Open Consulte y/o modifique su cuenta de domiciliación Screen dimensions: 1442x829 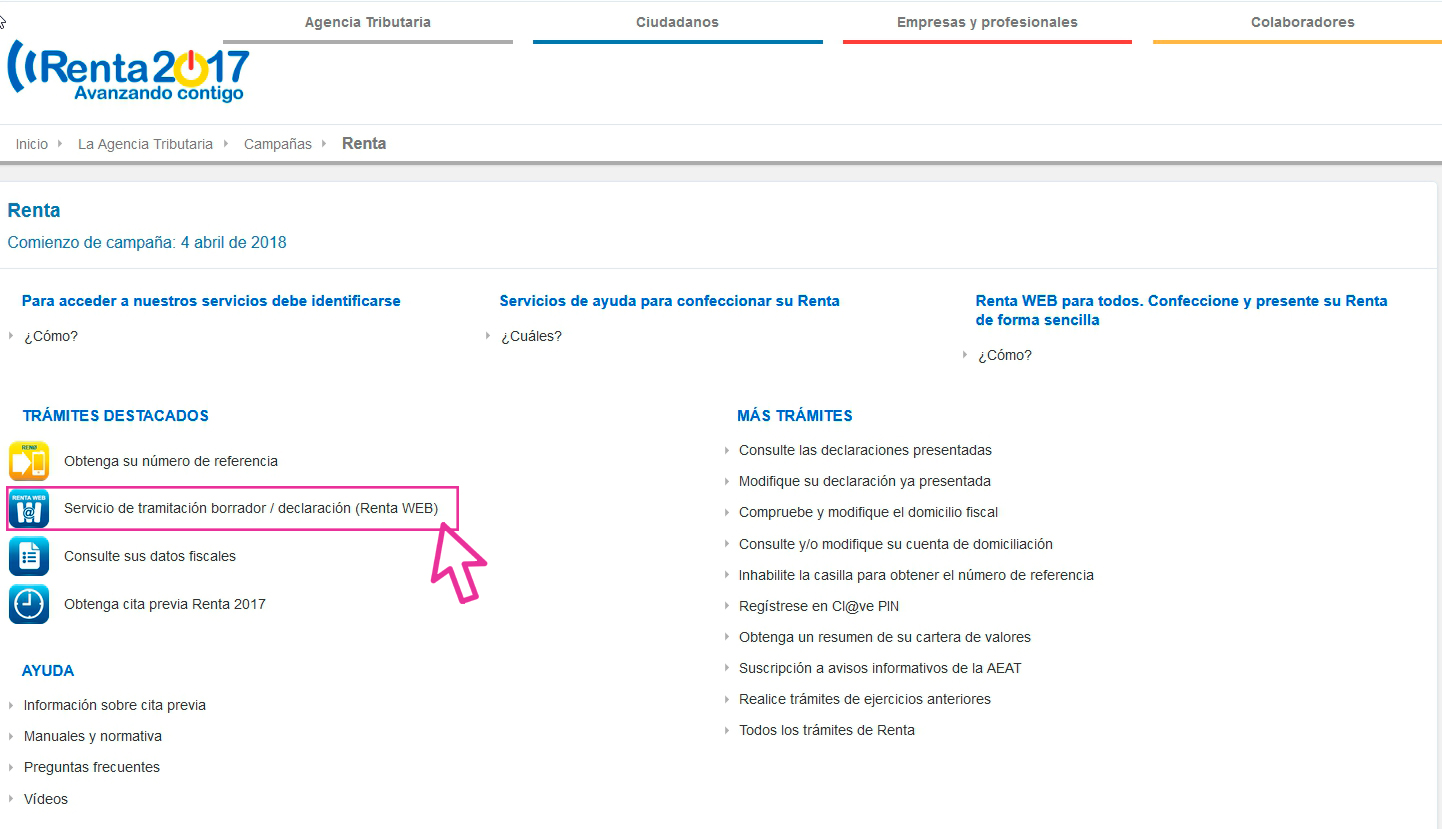[896, 544]
